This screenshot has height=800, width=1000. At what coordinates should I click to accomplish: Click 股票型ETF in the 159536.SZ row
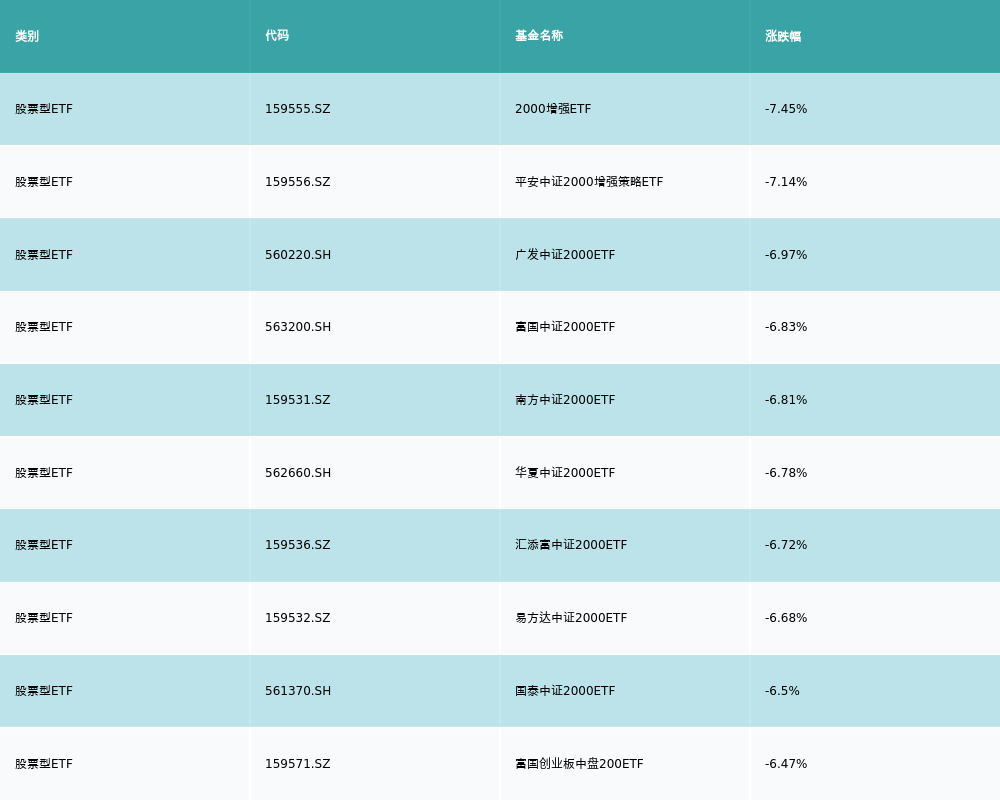44,545
